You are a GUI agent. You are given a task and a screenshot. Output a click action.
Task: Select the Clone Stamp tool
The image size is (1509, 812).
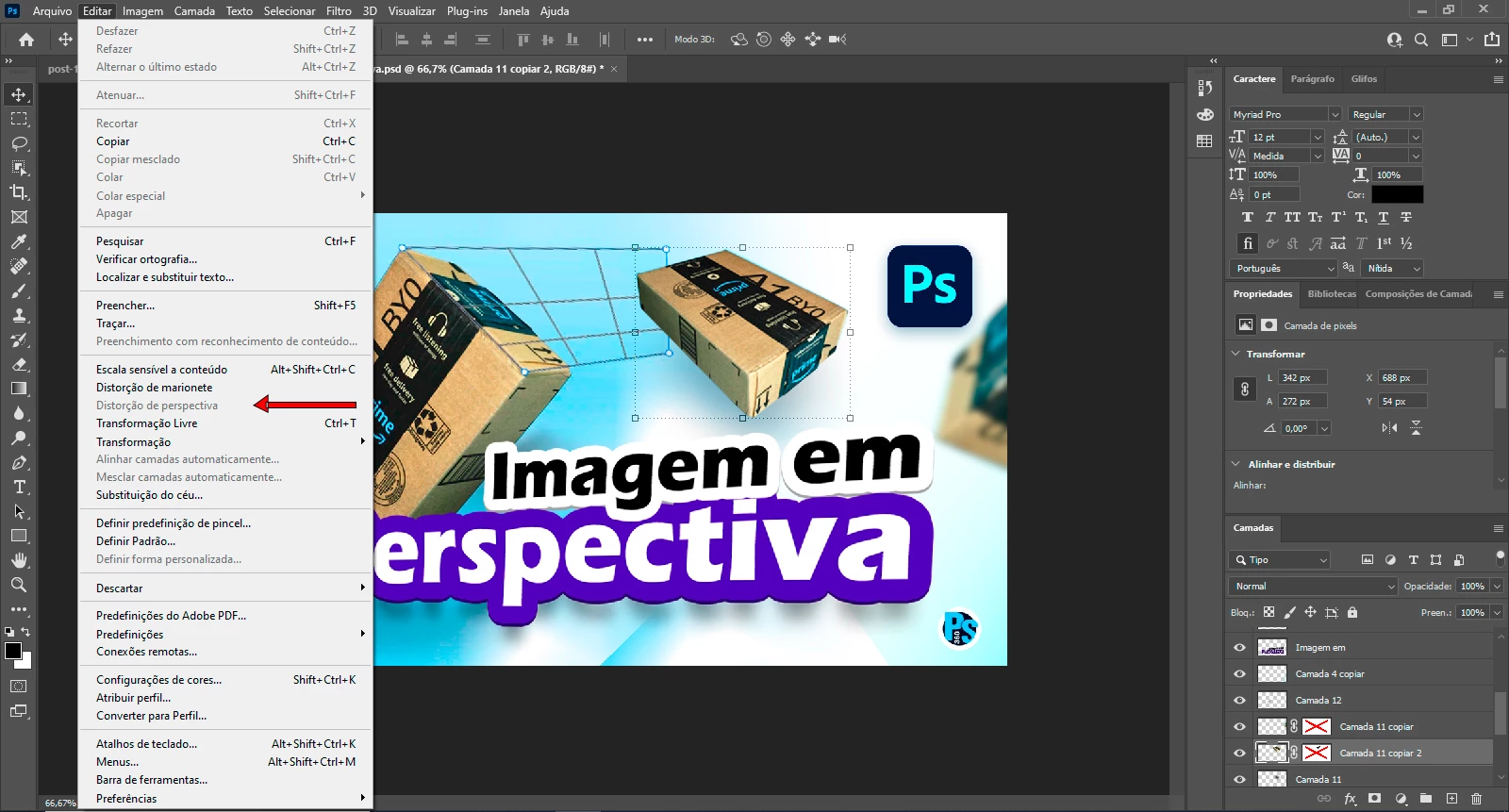(x=19, y=315)
